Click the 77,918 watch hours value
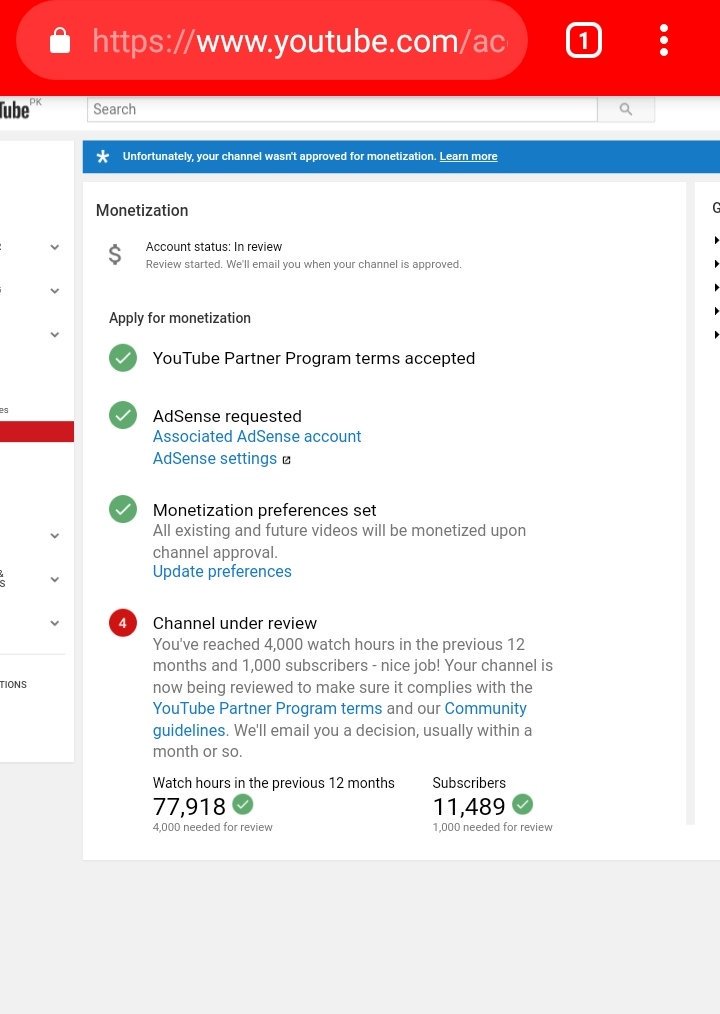720x1014 pixels. click(189, 806)
